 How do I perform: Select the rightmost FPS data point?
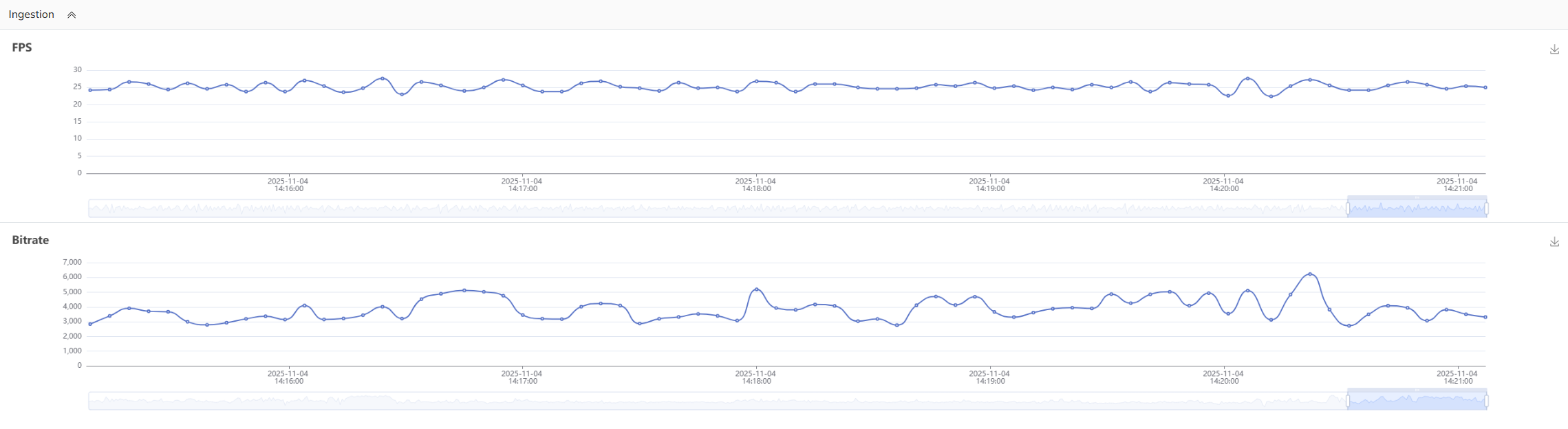(x=1485, y=87)
